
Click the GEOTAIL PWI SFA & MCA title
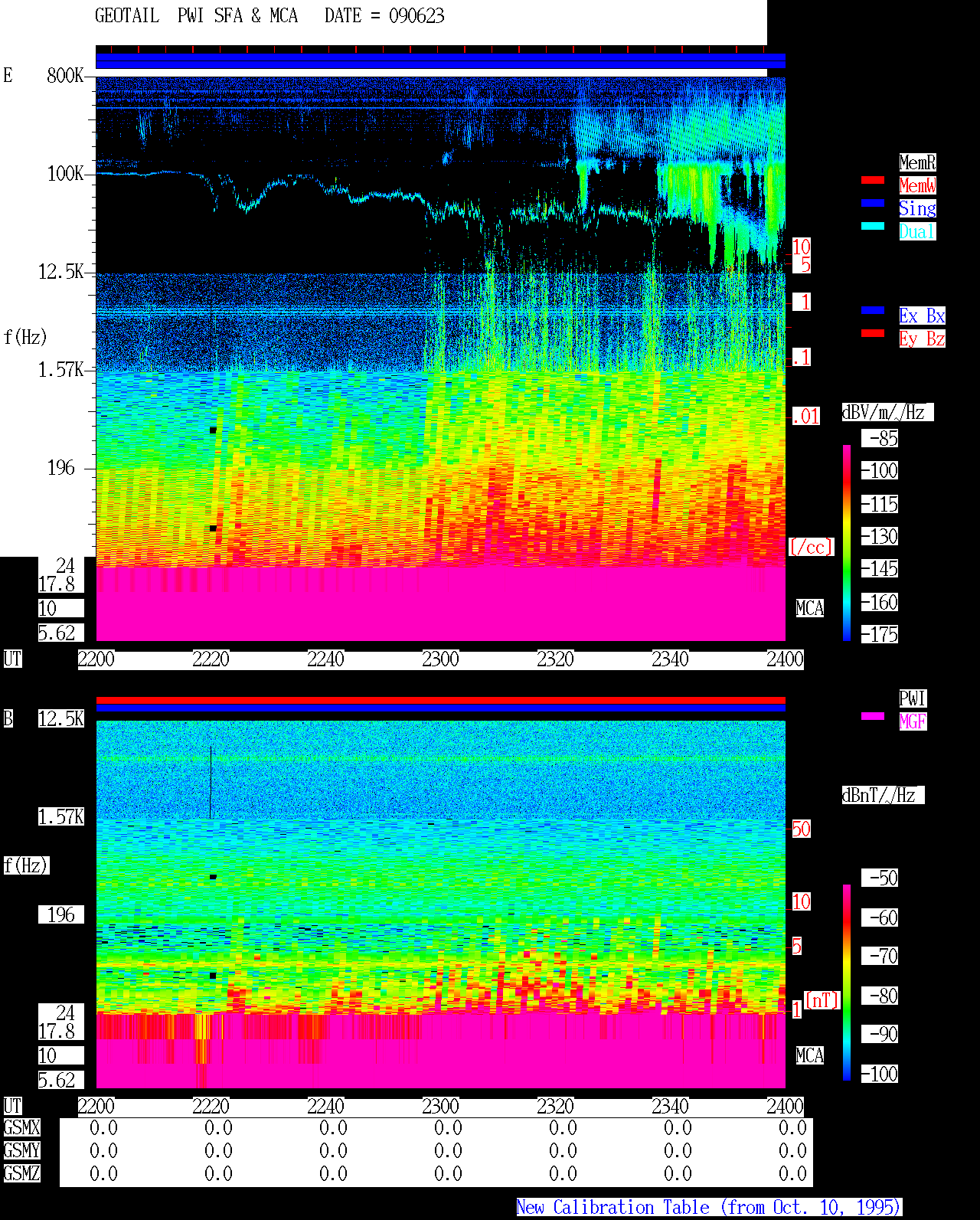(x=196, y=15)
